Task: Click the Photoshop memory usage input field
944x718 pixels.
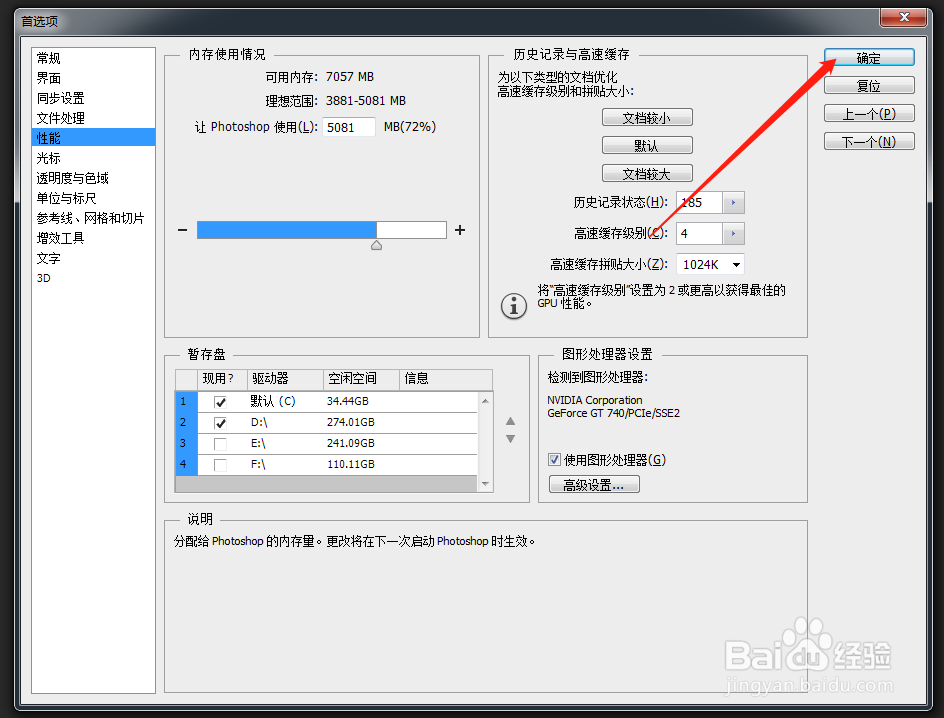Action: (349, 127)
